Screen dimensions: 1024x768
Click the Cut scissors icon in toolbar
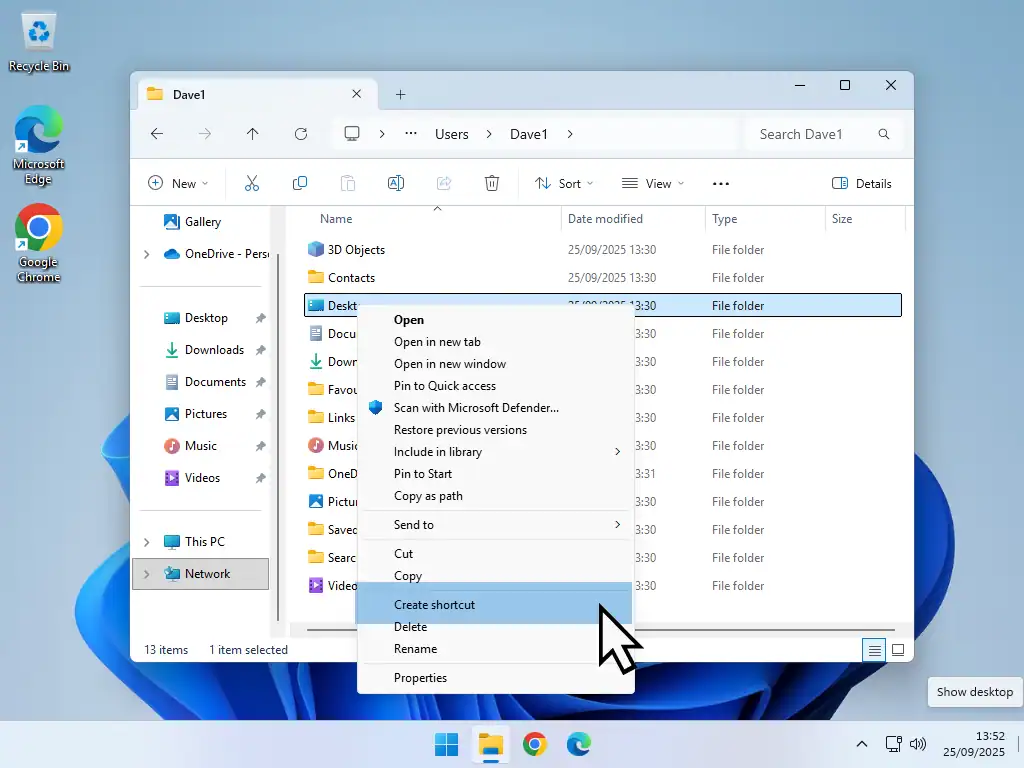click(251, 184)
